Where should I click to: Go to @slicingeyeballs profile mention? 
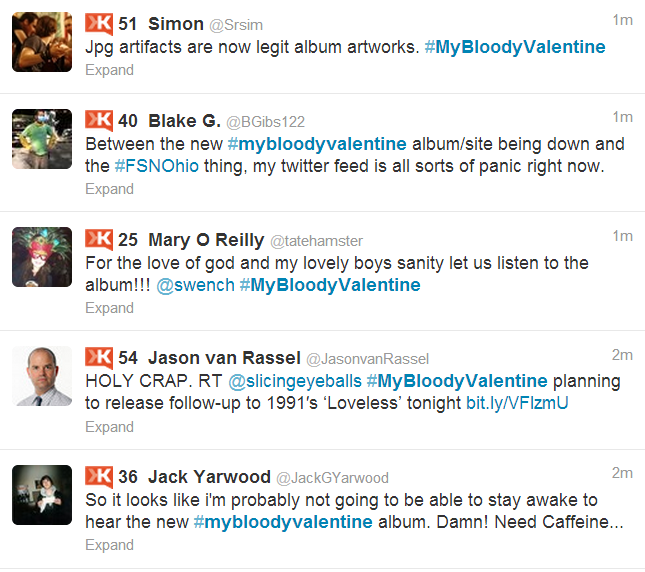pyautogui.click(x=295, y=381)
